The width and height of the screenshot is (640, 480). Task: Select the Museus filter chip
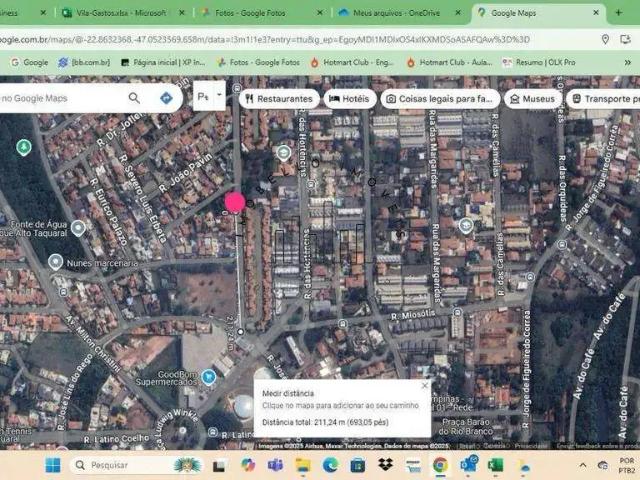pyautogui.click(x=533, y=99)
